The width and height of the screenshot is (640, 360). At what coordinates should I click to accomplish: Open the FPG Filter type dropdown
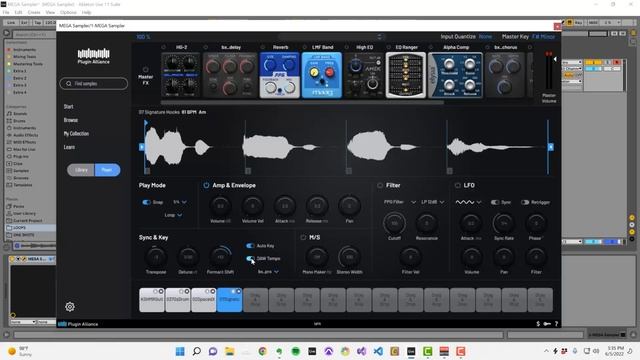tap(400, 202)
